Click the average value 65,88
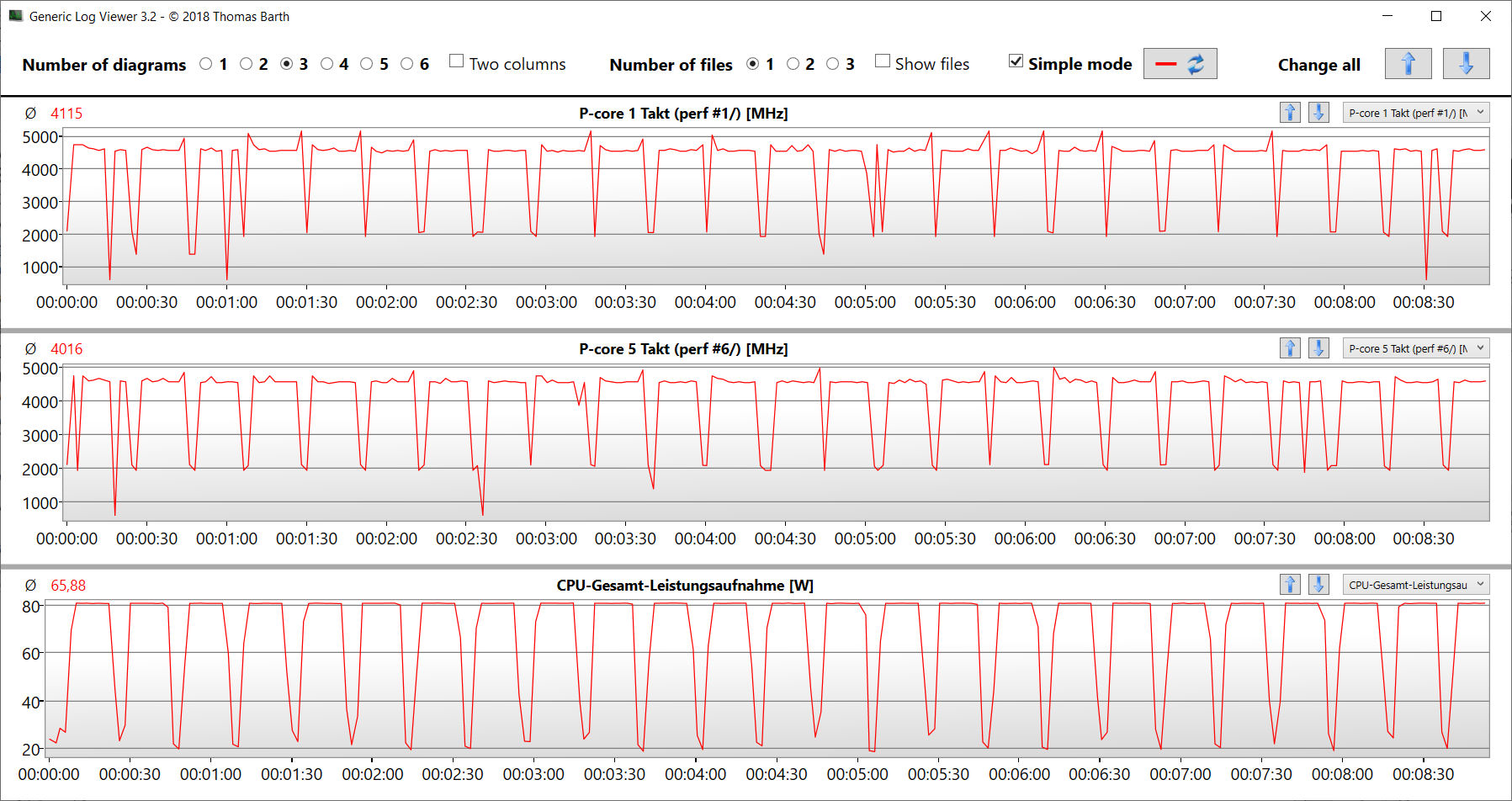 68,586
